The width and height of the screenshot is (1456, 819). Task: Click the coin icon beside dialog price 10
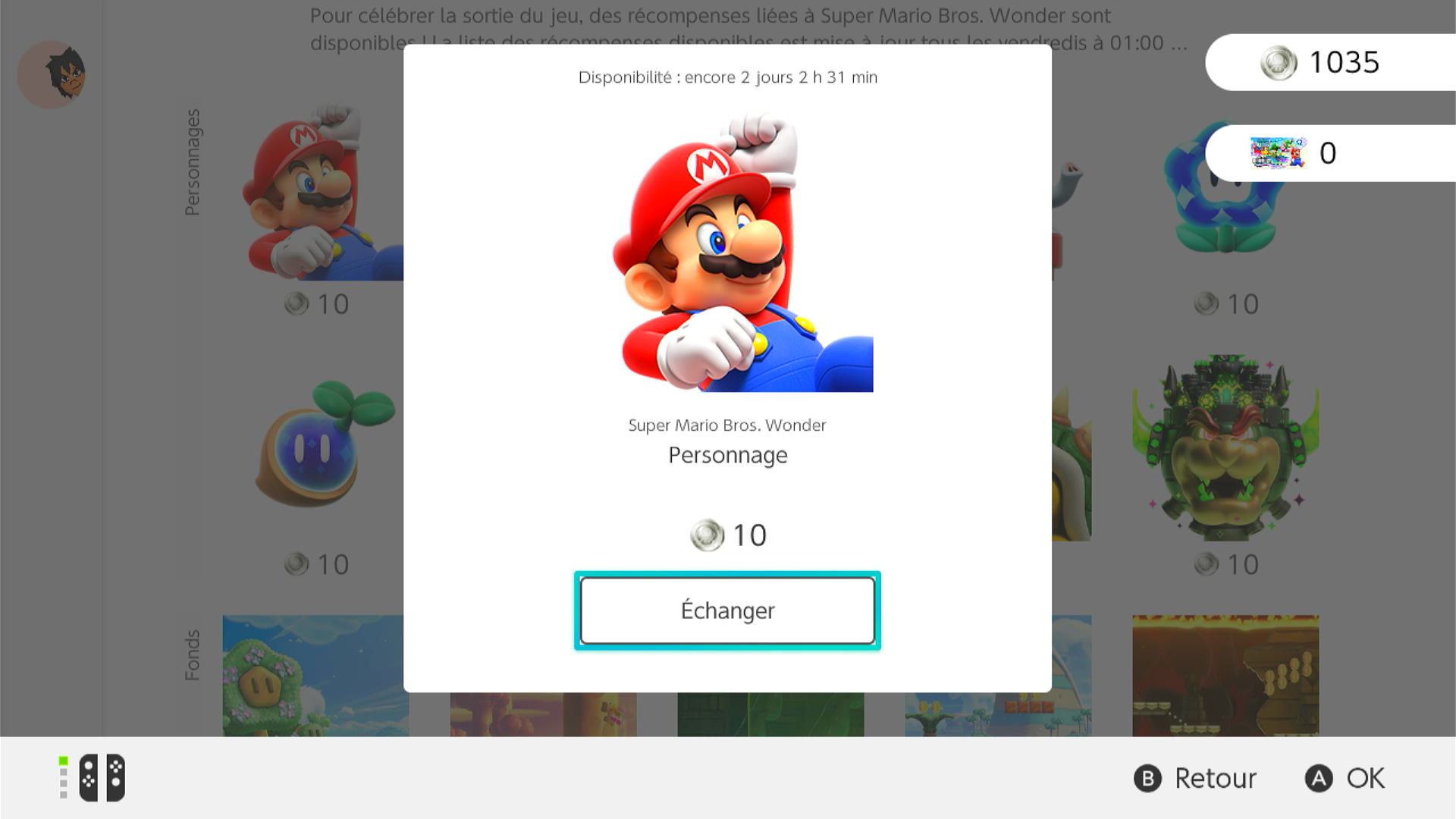pyautogui.click(x=707, y=535)
